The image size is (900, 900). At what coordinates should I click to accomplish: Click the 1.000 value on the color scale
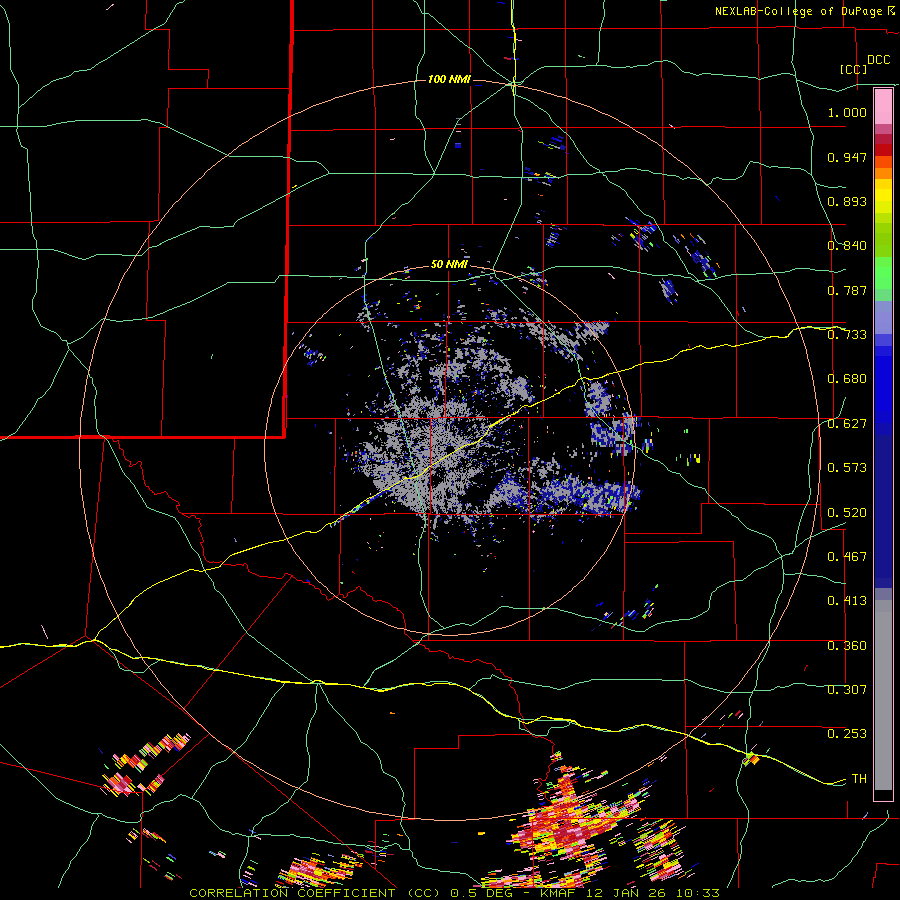[x=847, y=112]
